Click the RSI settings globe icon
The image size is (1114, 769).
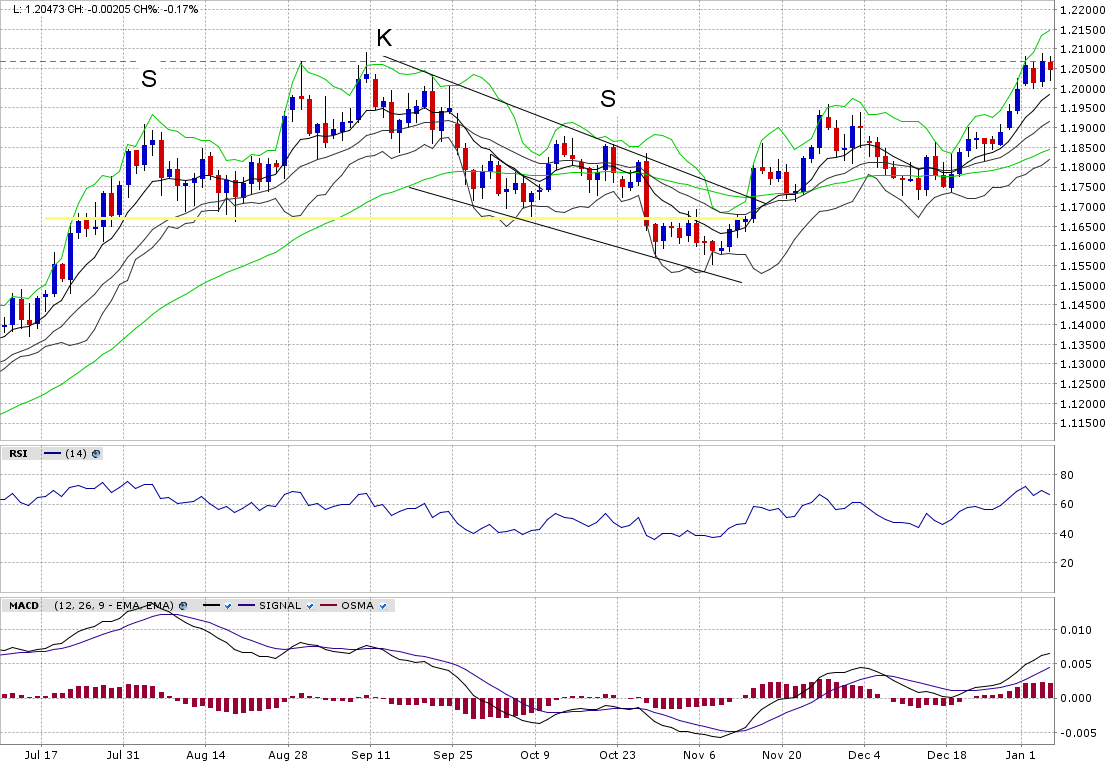96,454
